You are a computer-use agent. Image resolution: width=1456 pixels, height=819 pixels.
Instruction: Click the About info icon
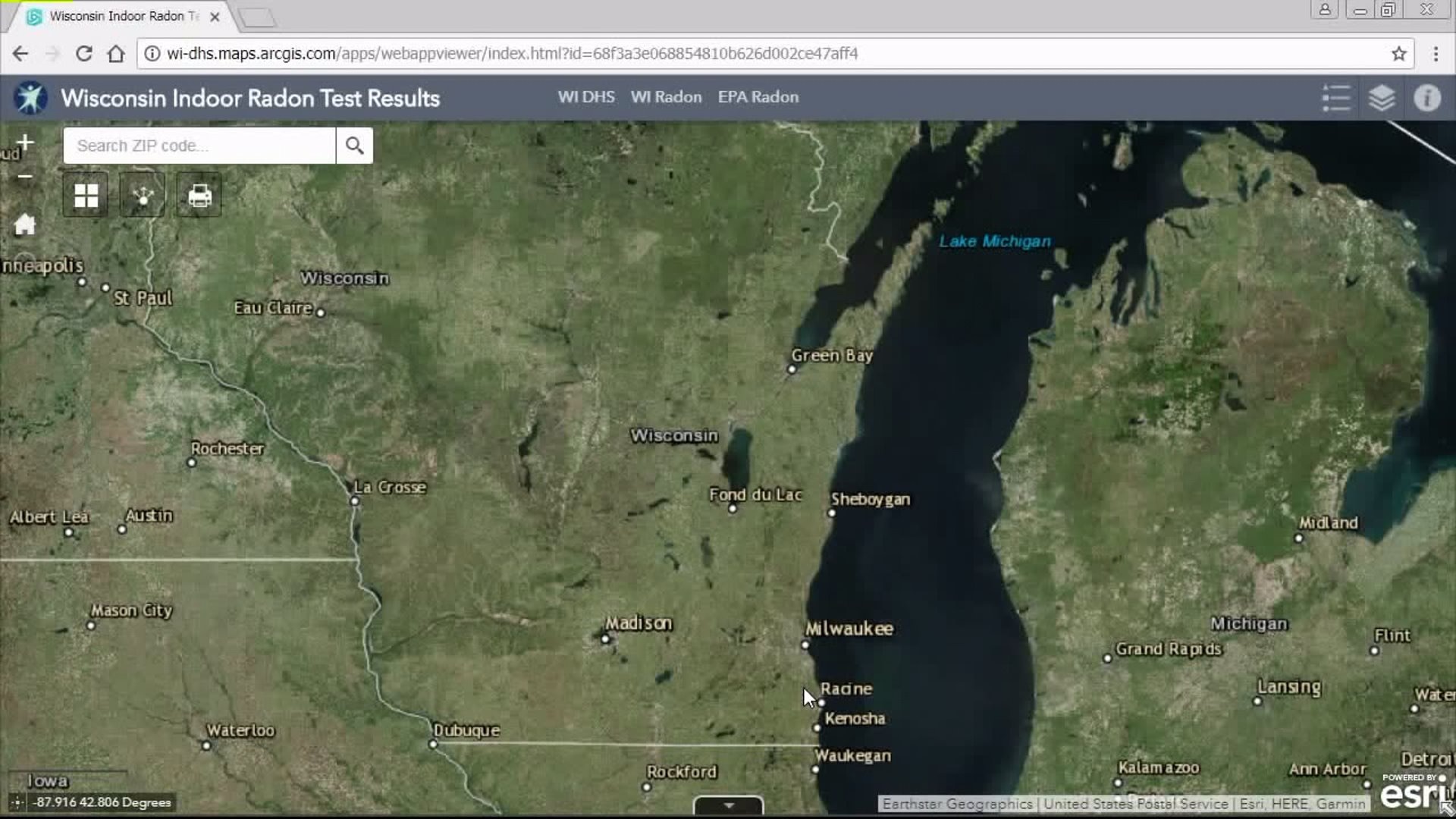pos(1426,98)
